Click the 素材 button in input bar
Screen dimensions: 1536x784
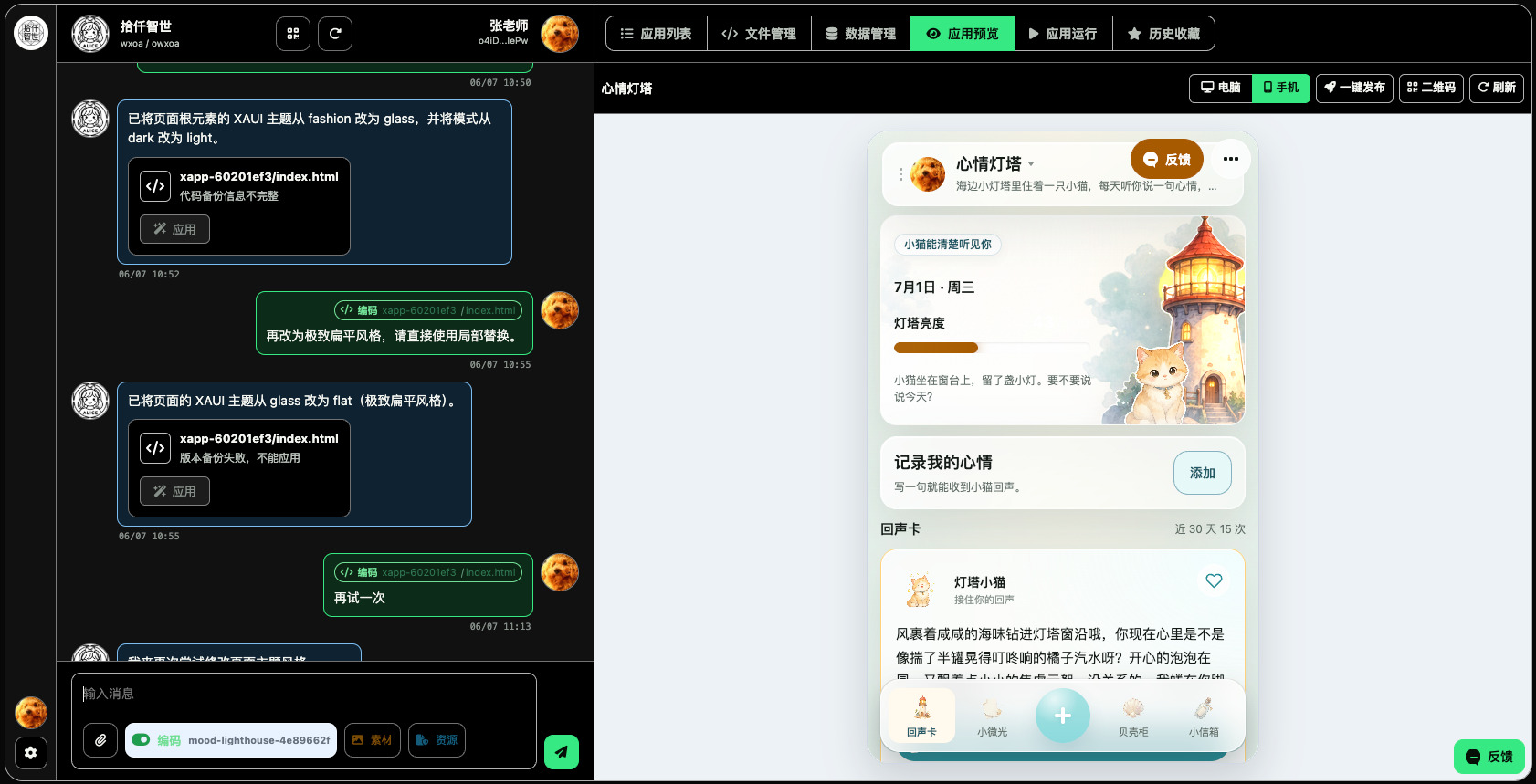(x=373, y=740)
